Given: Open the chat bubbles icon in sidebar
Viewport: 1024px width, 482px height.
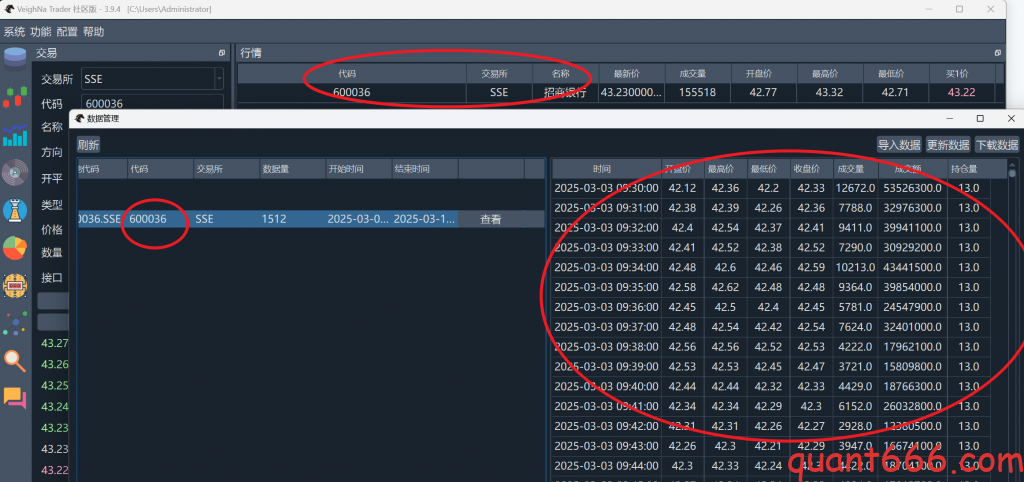Looking at the screenshot, I should 15,398.
